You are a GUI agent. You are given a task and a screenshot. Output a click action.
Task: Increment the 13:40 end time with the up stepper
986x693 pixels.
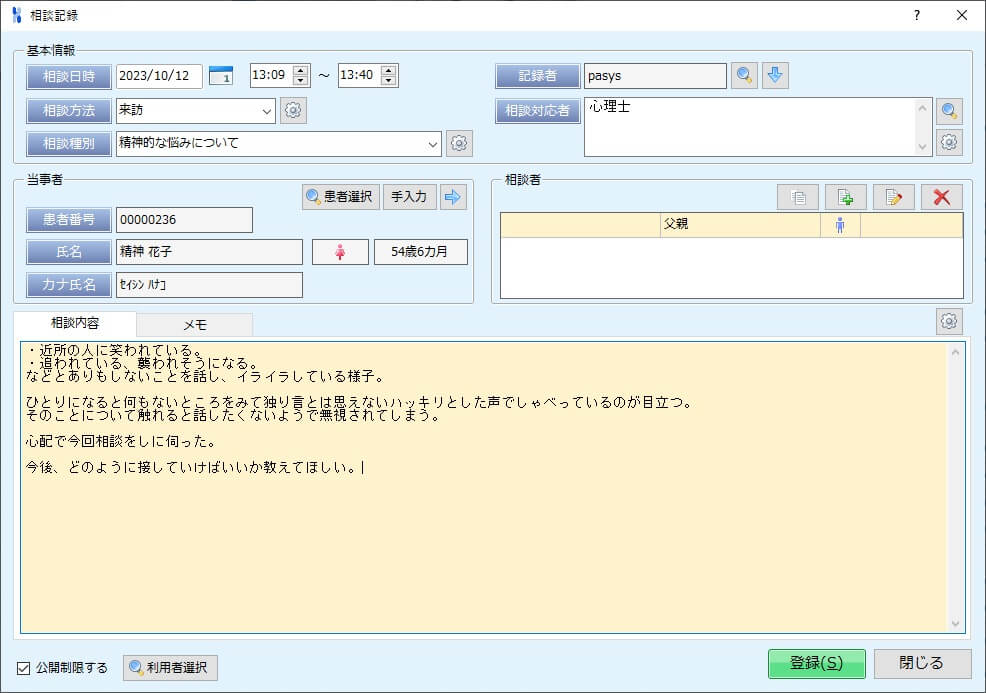[x=390, y=69]
